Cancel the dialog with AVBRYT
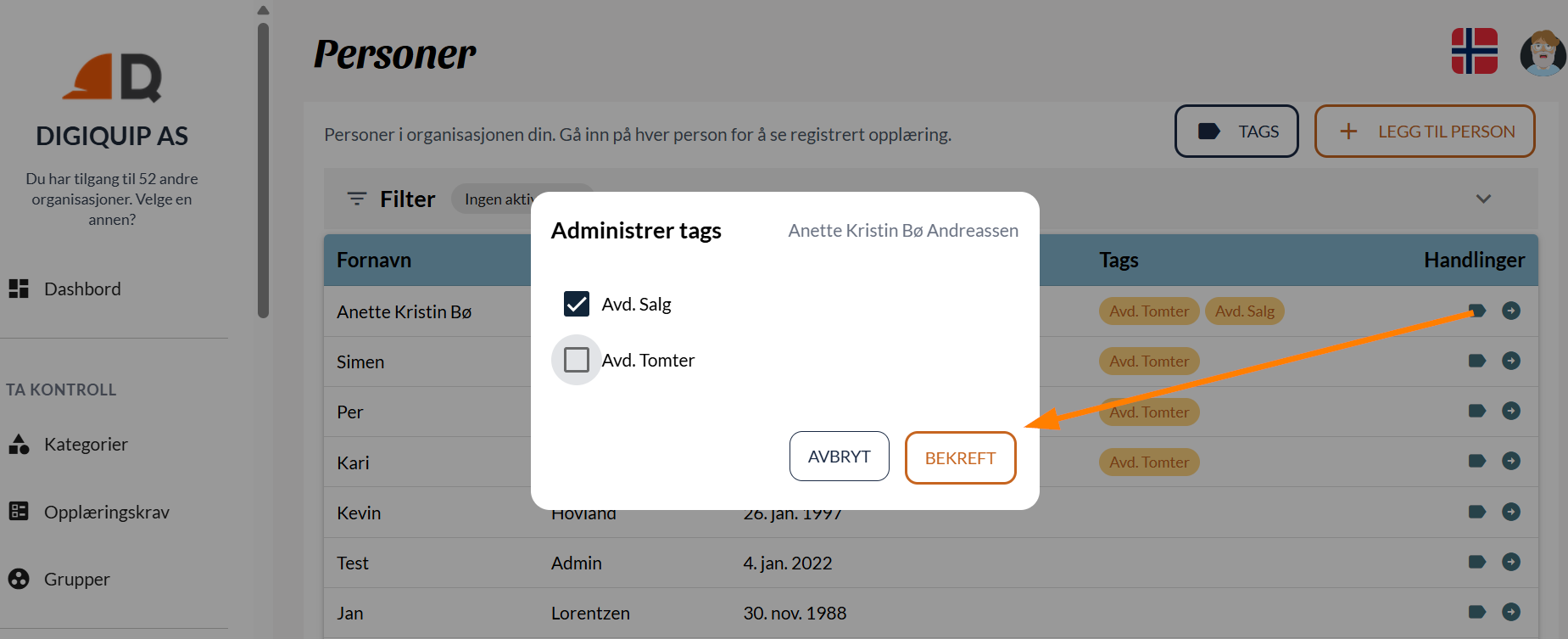Screen dimensions: 1568x639 point(839,456)
